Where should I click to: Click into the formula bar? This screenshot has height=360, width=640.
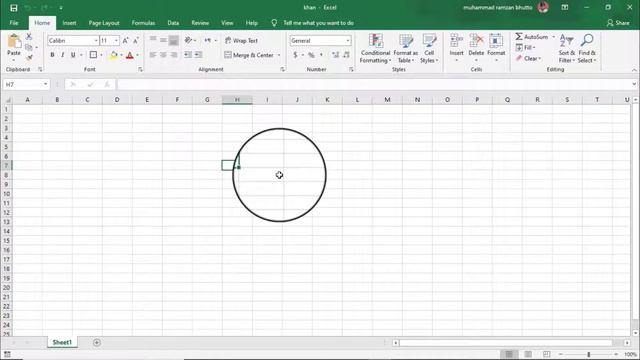[373, 84]
